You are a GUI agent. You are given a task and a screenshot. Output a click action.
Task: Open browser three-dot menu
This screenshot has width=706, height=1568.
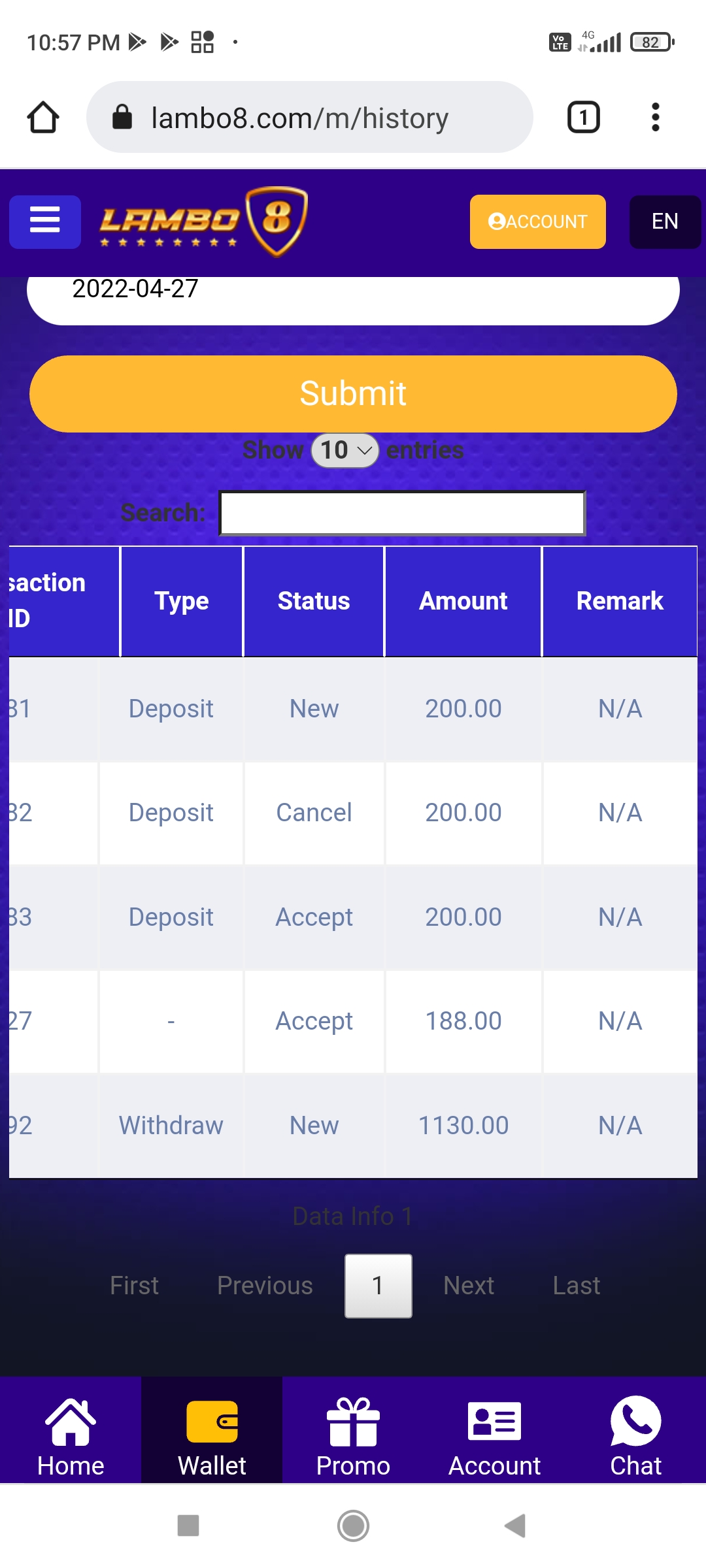pyautogui.click(x=655, y=118)
